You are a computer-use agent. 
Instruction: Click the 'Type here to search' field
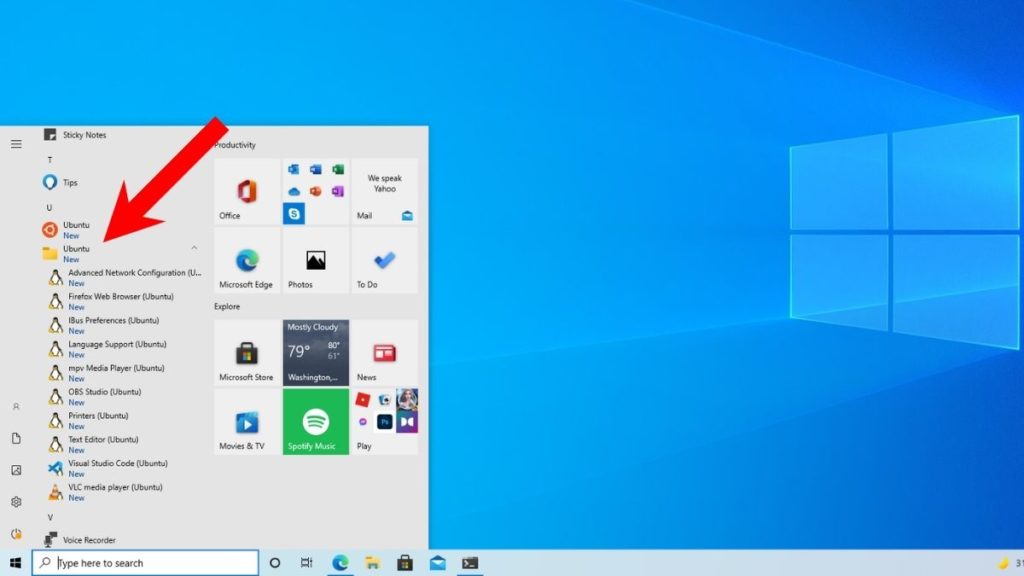point(145,562)
